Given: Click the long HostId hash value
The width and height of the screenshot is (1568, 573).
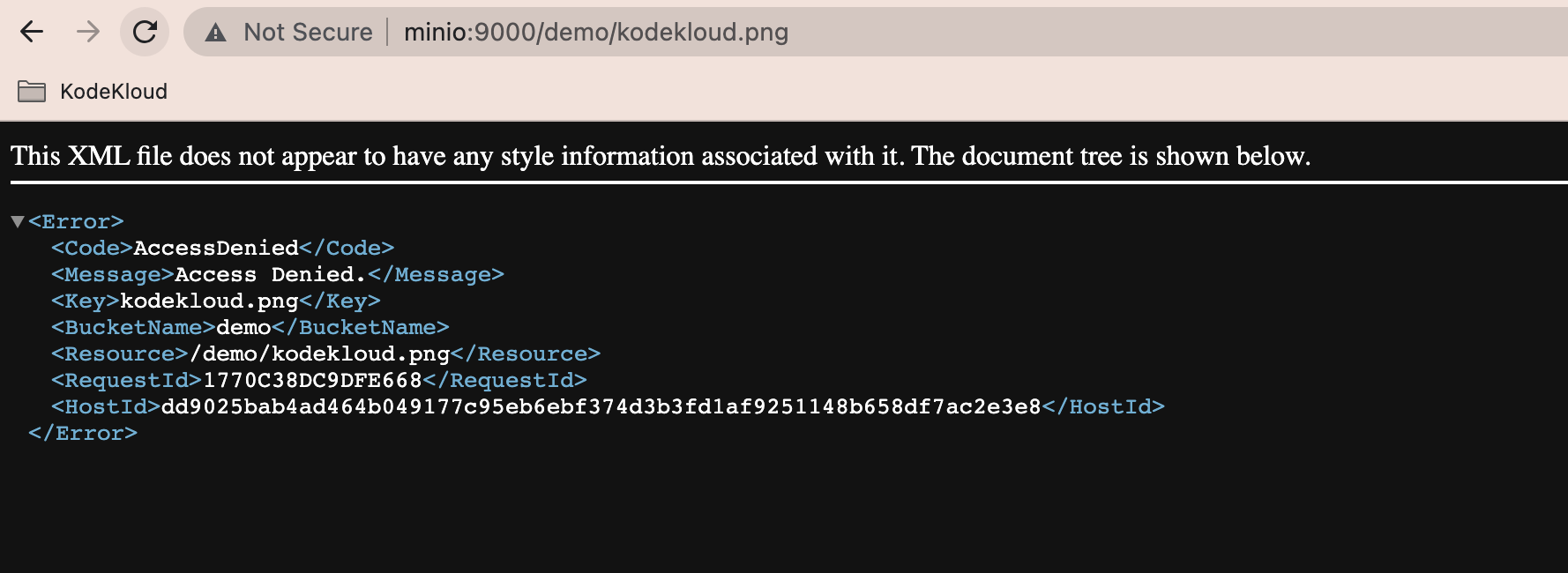Looking at the screenshot, I should 601,406.
